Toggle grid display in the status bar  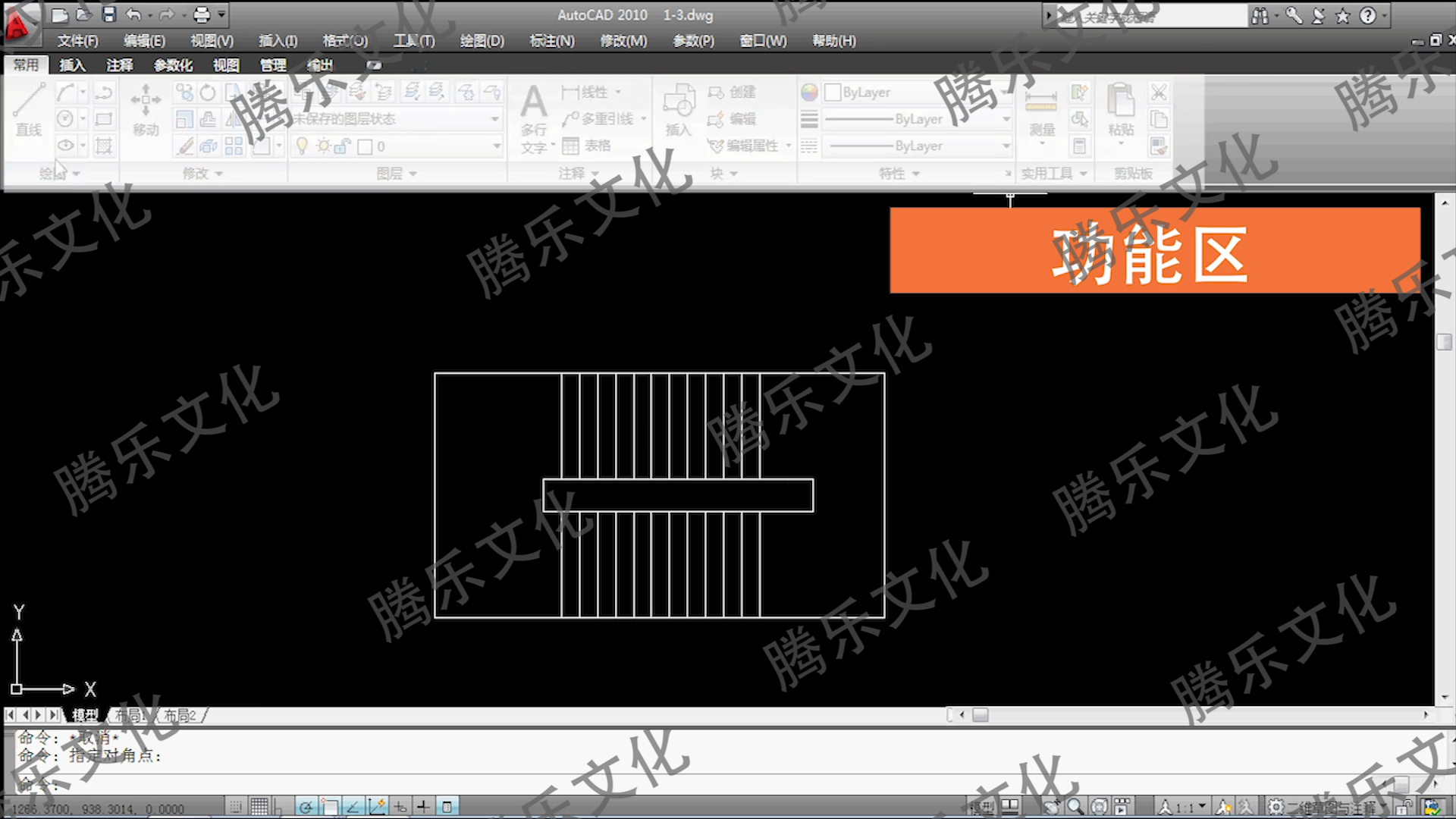[x=259, y=807]
